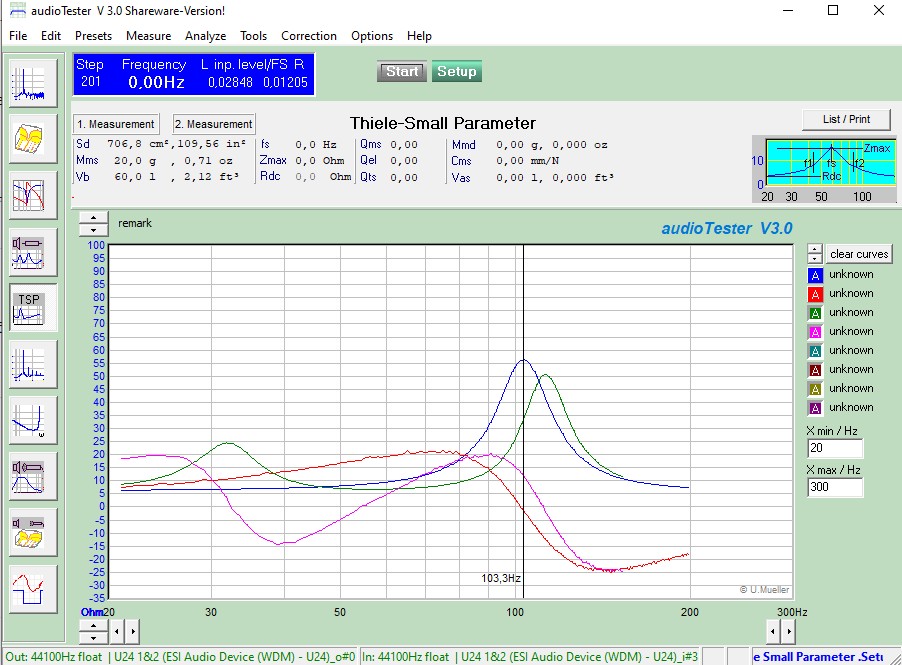
Task: Shift graph right with bottom-left right arrow
Action: pyautogui.click(x=133, y=632)
